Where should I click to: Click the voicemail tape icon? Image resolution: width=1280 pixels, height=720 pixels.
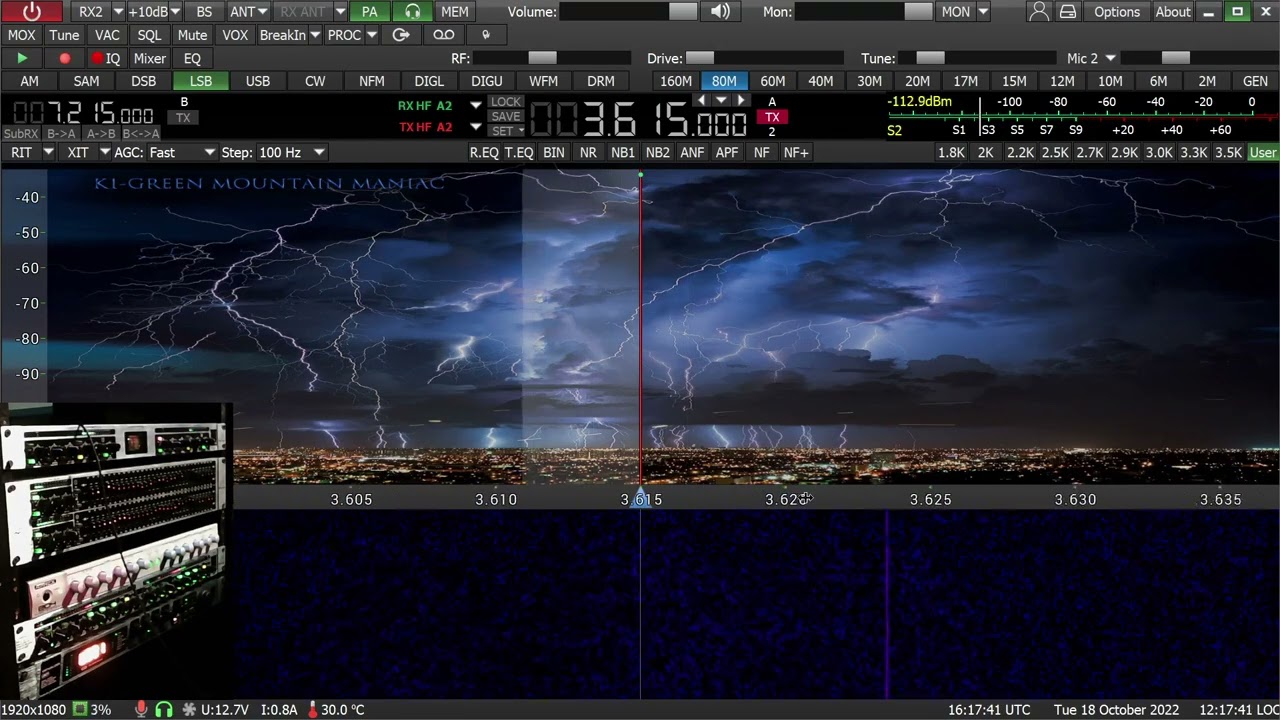click(444, 35)
